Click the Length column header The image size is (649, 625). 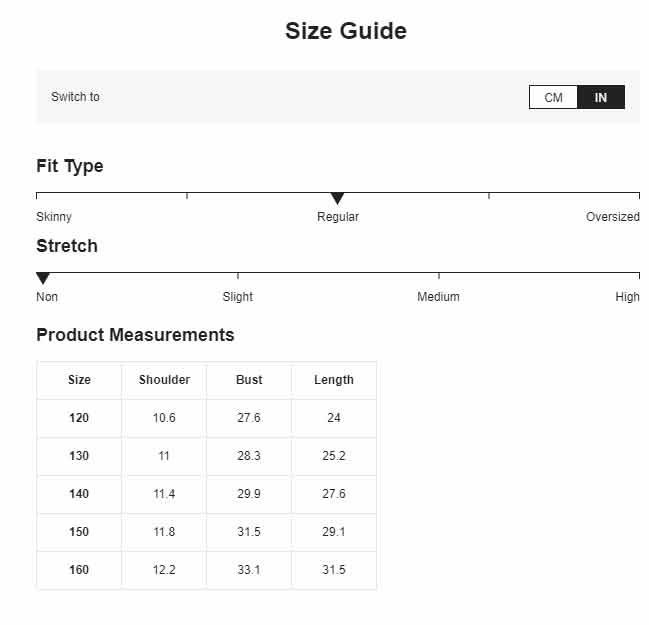point(334,380)
